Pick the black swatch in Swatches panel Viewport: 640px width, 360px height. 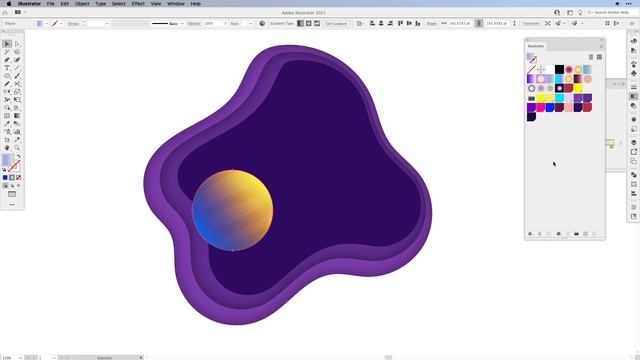[559, 69]
